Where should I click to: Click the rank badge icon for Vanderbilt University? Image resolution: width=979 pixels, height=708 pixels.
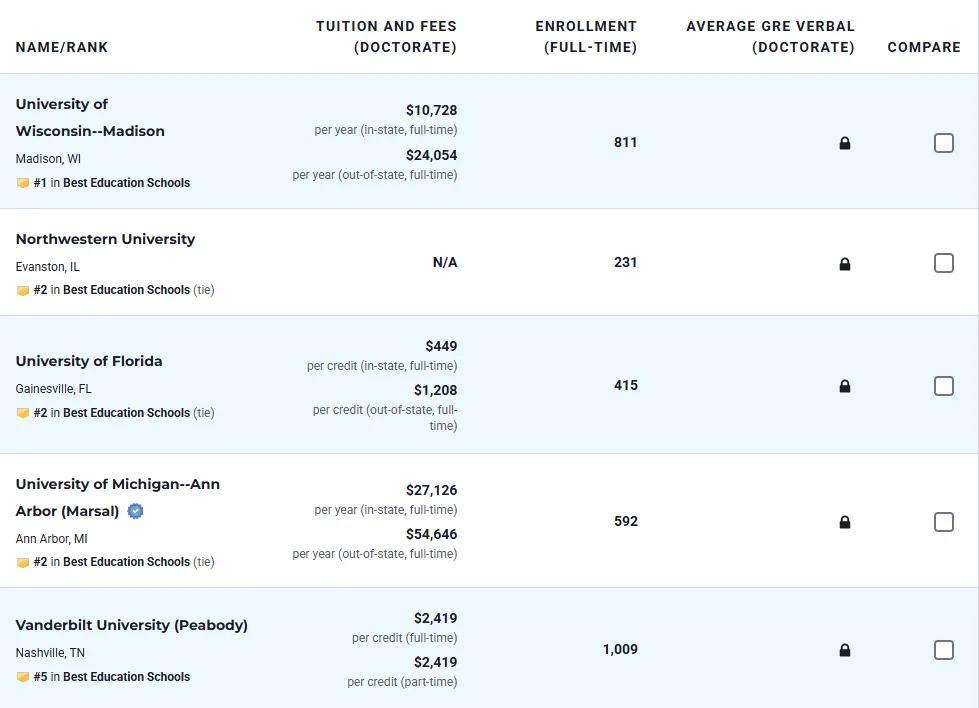pos(23,677)
